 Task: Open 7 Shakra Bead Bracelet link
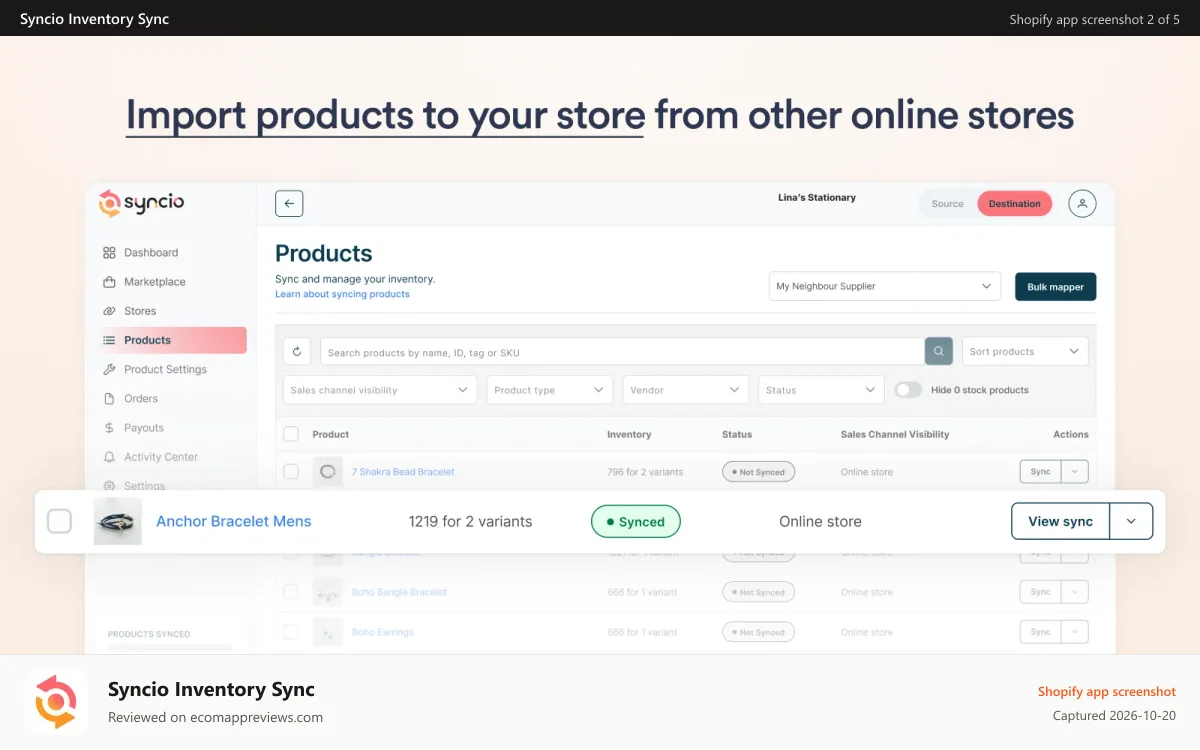[x=403, y=472]
